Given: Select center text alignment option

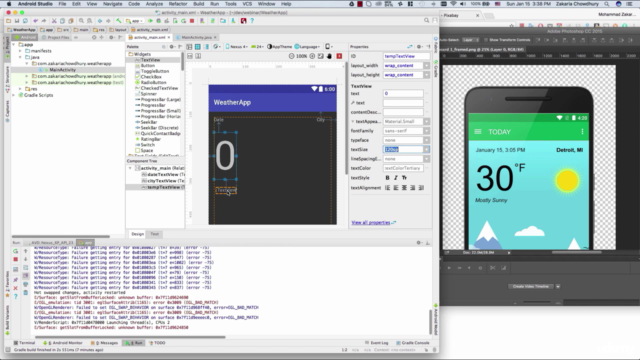Looking at the screenshot, I should [x=404, y=188].
